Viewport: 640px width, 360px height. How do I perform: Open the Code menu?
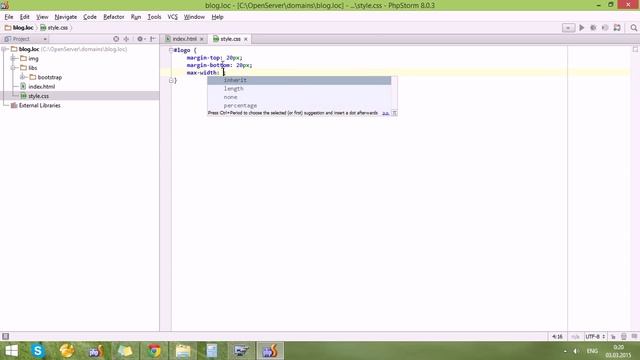[90, 17]
